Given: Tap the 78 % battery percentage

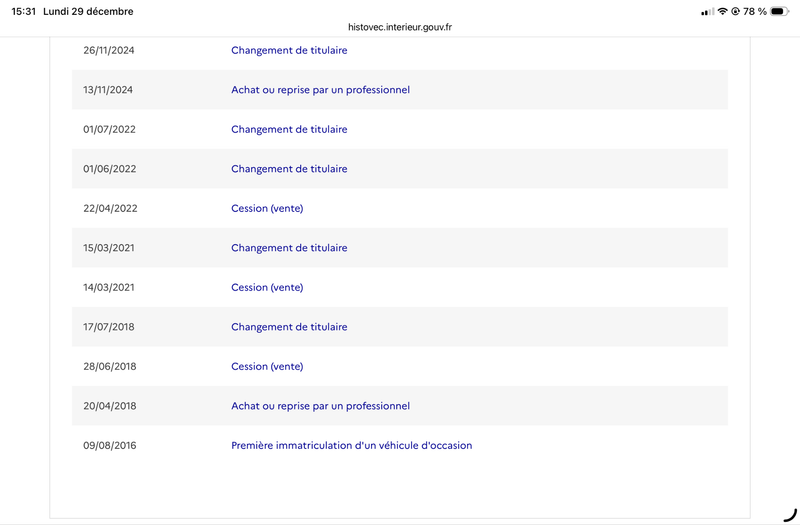Looking at the screenshot, I should click(x=755, y=11).
